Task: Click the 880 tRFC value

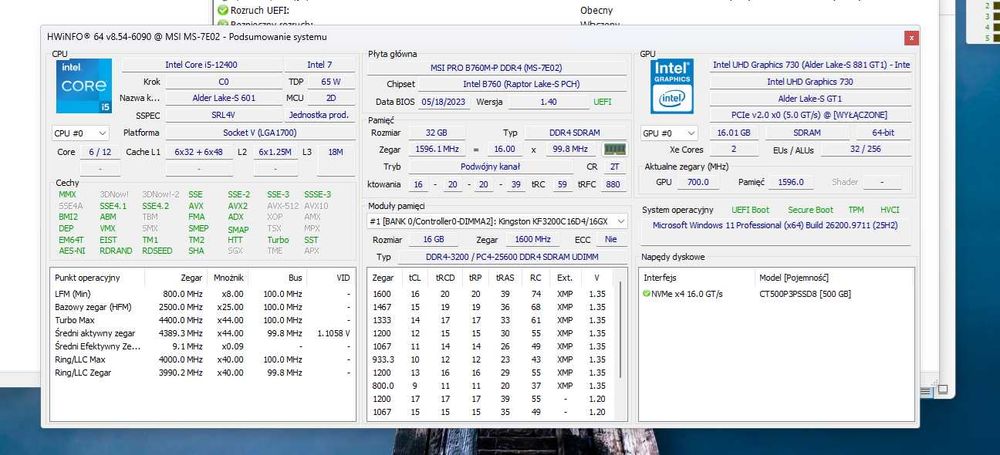Action: tap(613, 184)
